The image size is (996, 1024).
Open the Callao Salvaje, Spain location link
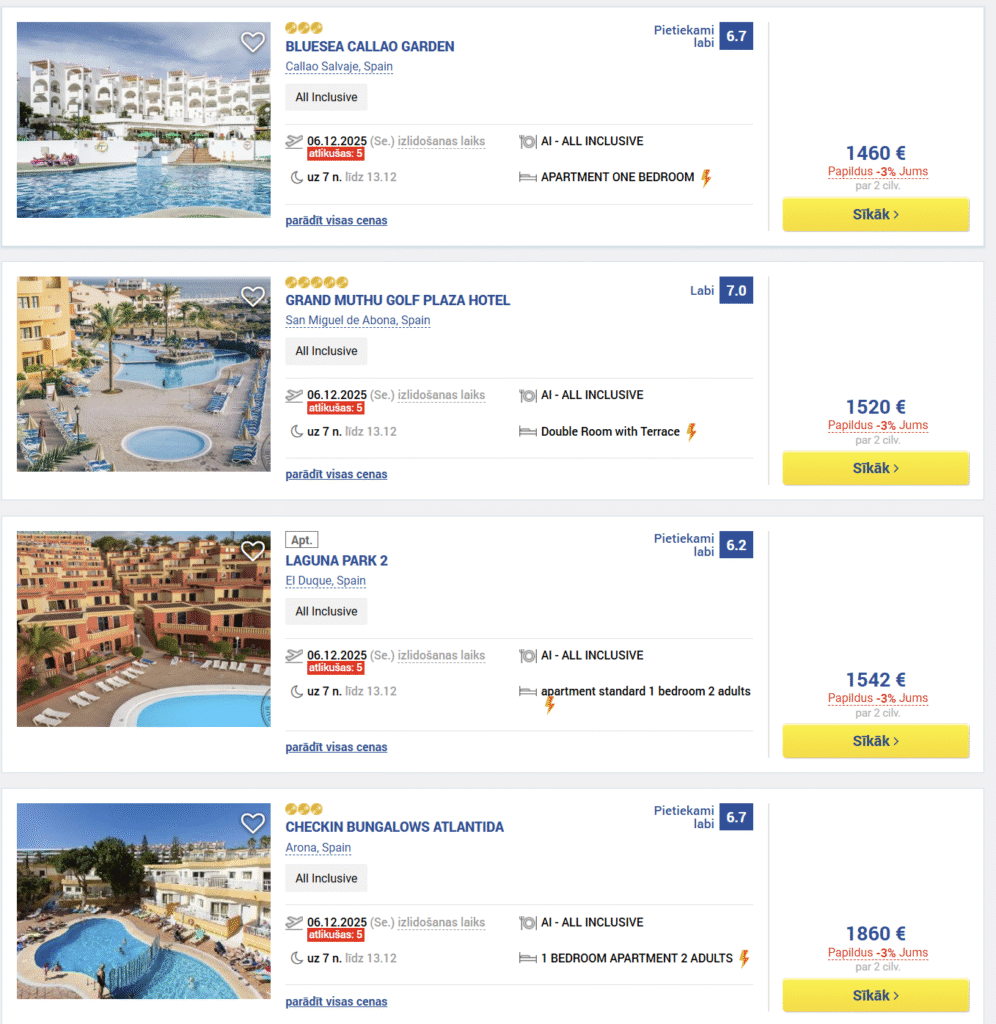coord(338,66)
